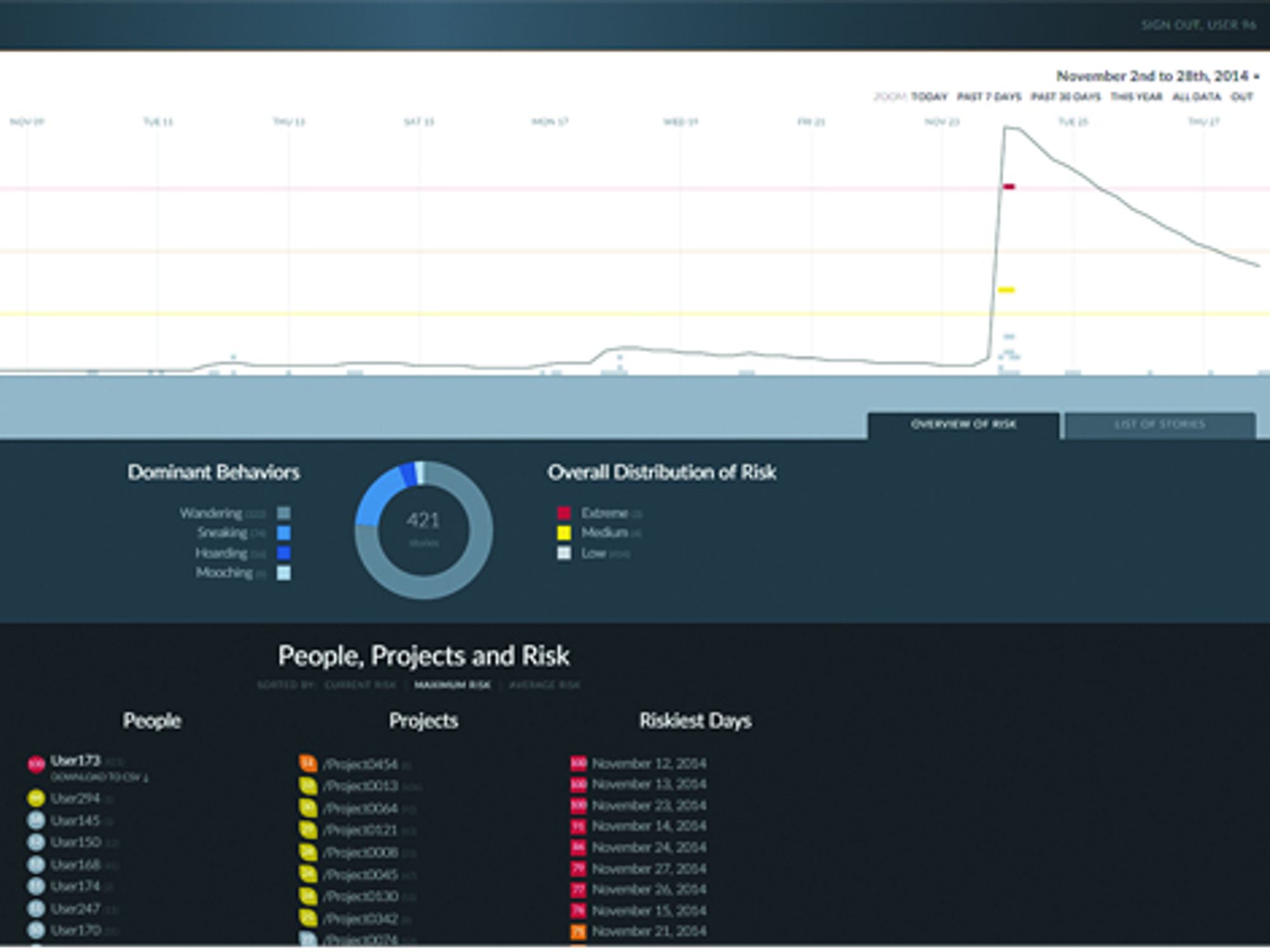
Task: Click the yellow risk badge beside User294
Action: 36,798
